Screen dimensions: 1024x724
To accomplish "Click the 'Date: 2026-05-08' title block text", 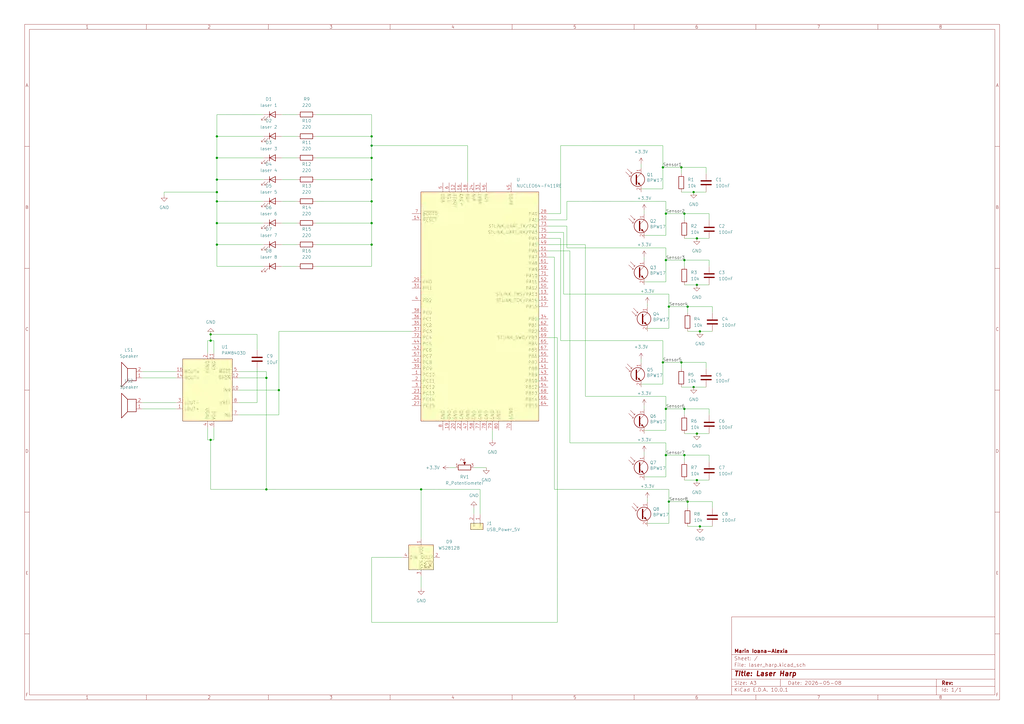I will [814, 683].
